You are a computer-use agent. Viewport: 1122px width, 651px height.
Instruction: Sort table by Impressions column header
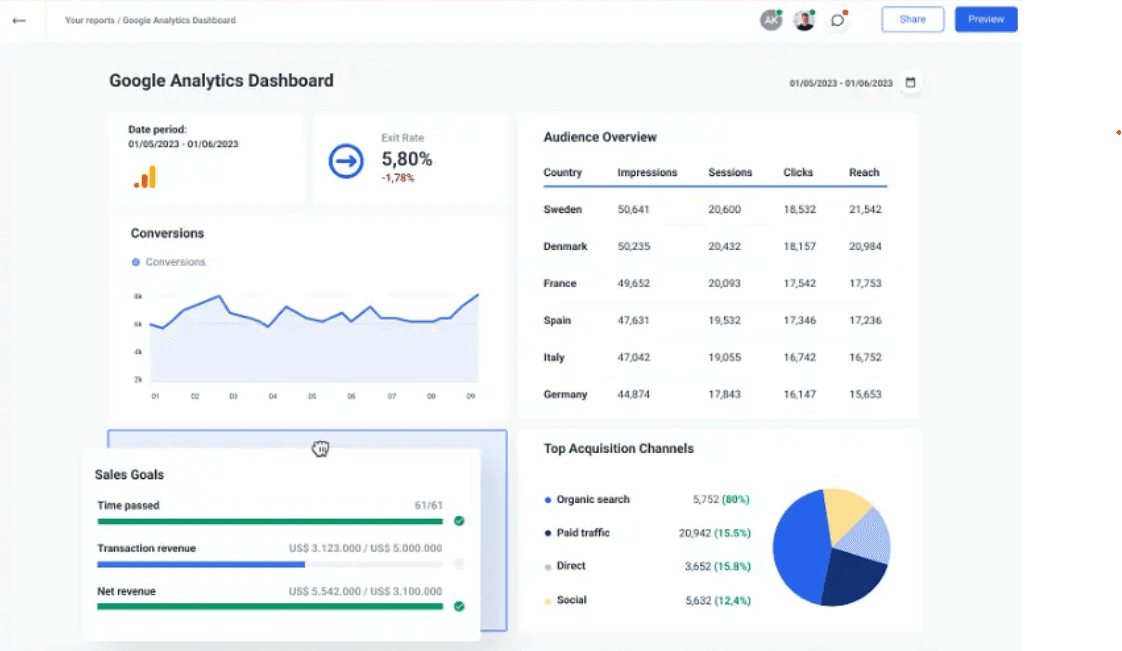(x=647, y=173)
